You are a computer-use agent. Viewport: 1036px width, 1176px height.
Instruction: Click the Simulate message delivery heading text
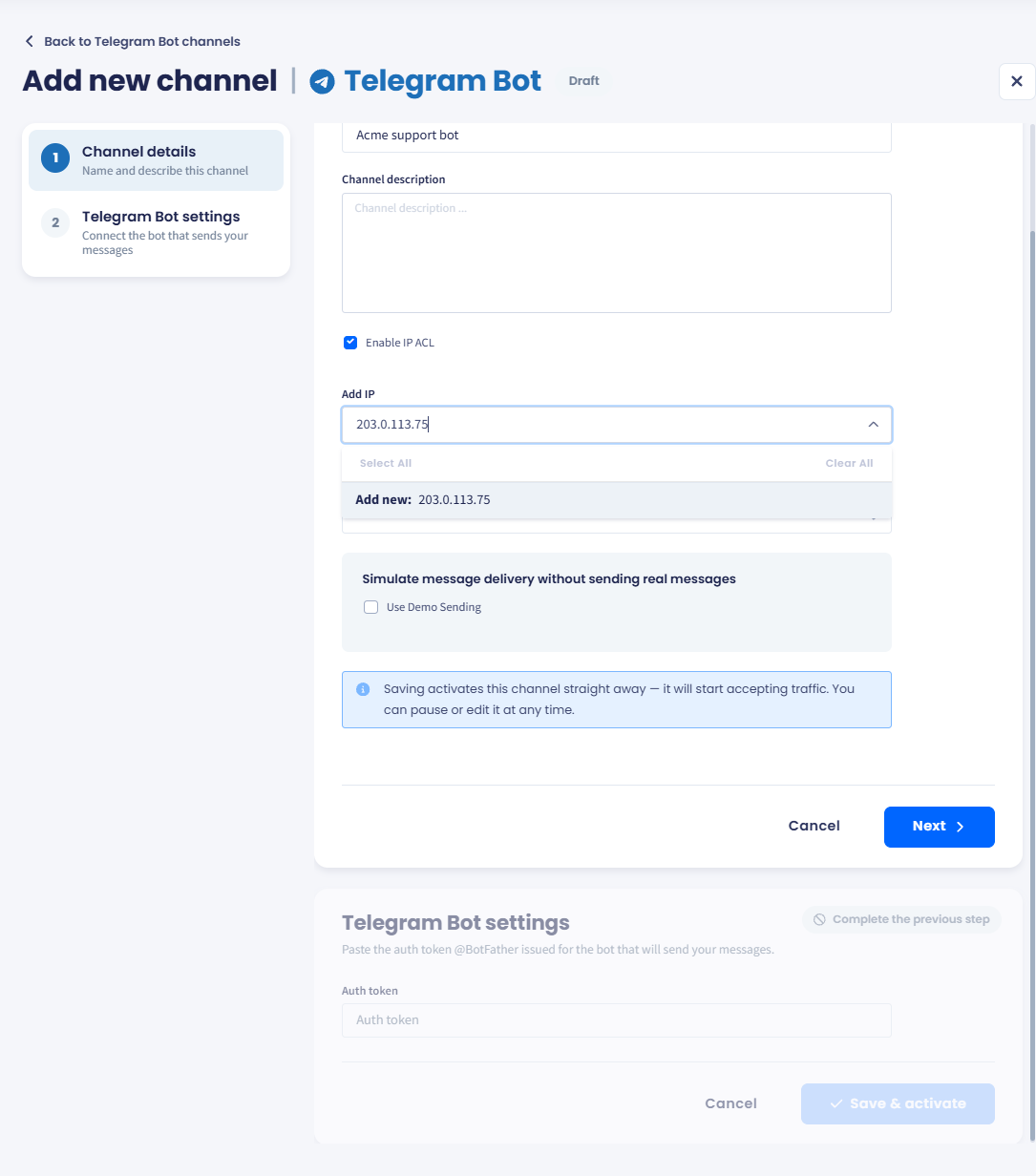coord(549,579)
